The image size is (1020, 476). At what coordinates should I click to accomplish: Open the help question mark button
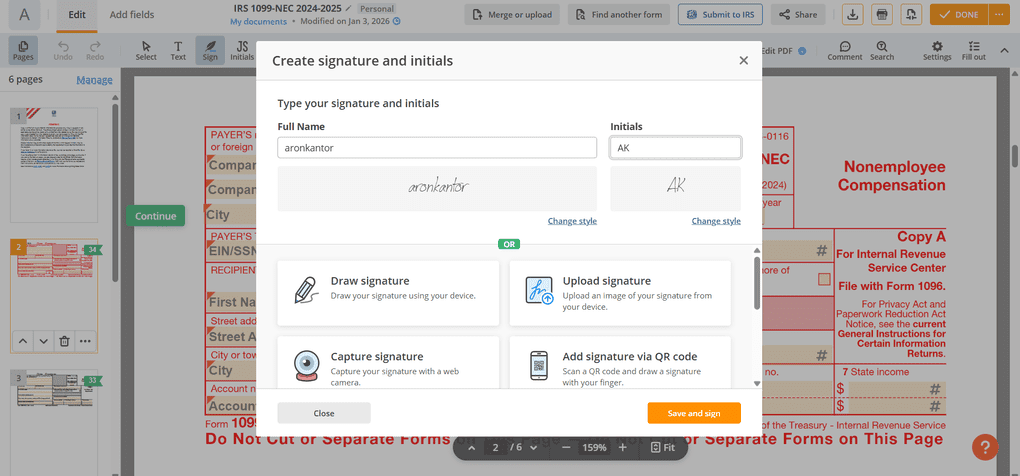(x=984, y=447)
